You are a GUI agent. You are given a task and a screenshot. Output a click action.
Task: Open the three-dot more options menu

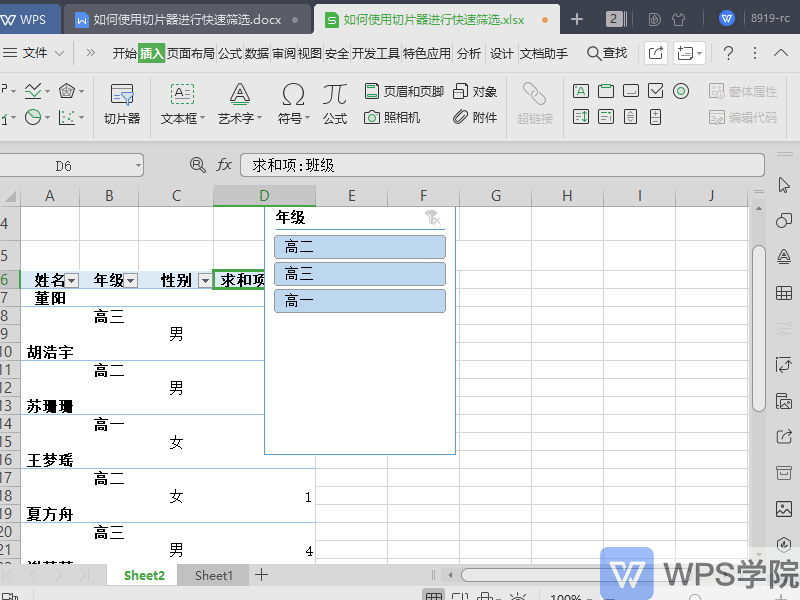pos(755,53)
